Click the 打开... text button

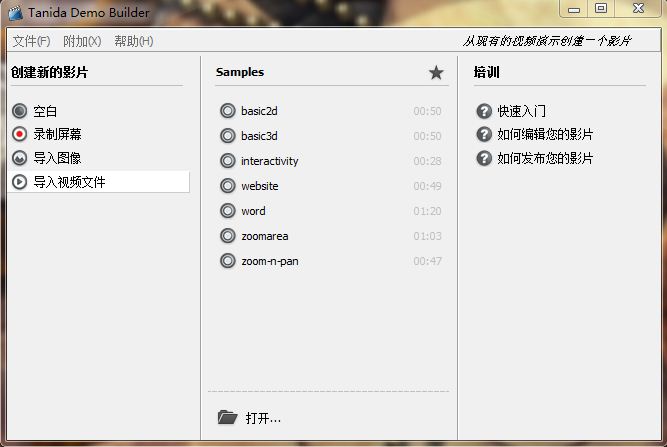pos(263,418)
